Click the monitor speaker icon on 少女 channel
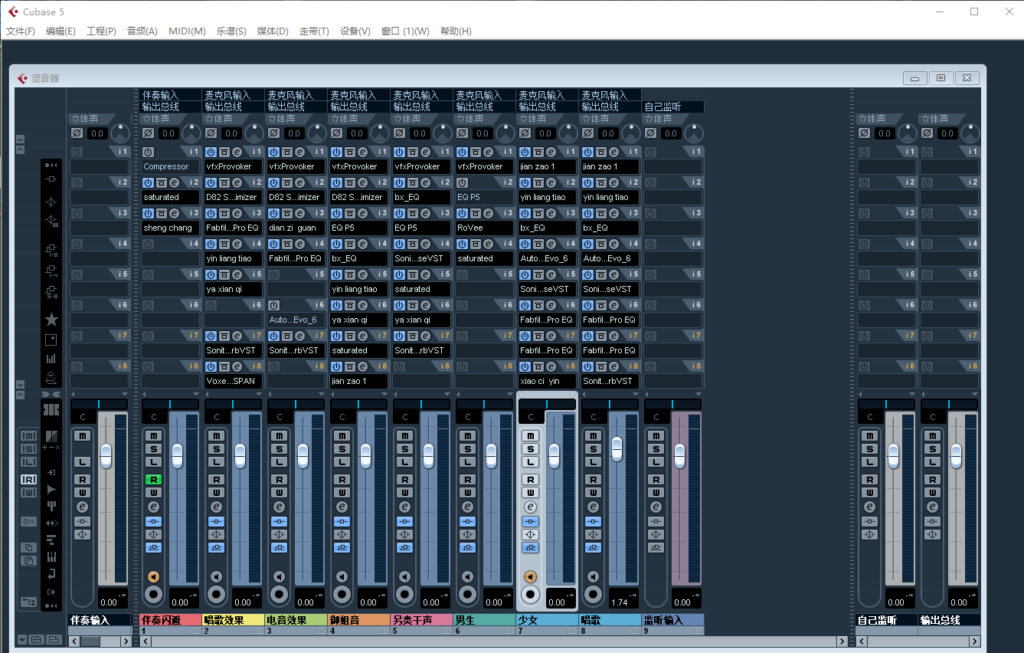Viewport: 1024px width, 653px height. [x=530, y=577]
